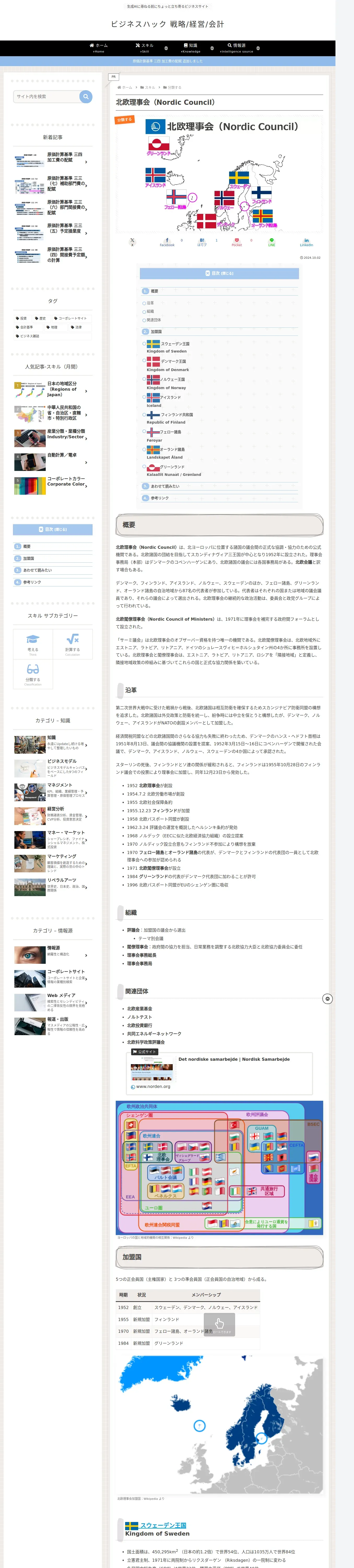The image size is (354, 1568).
Task: Expand the 情報源 Intelligence source menu arrow
Action: pos(258,48)
